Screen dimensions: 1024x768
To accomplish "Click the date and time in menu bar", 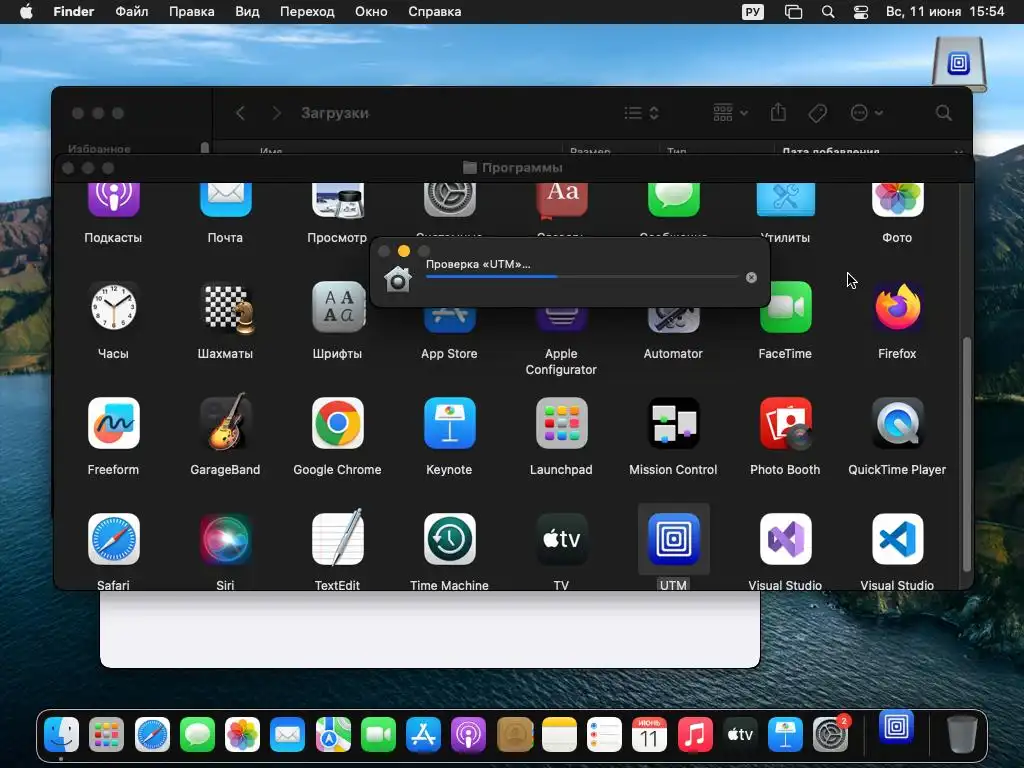I will [x=944, y=12].
